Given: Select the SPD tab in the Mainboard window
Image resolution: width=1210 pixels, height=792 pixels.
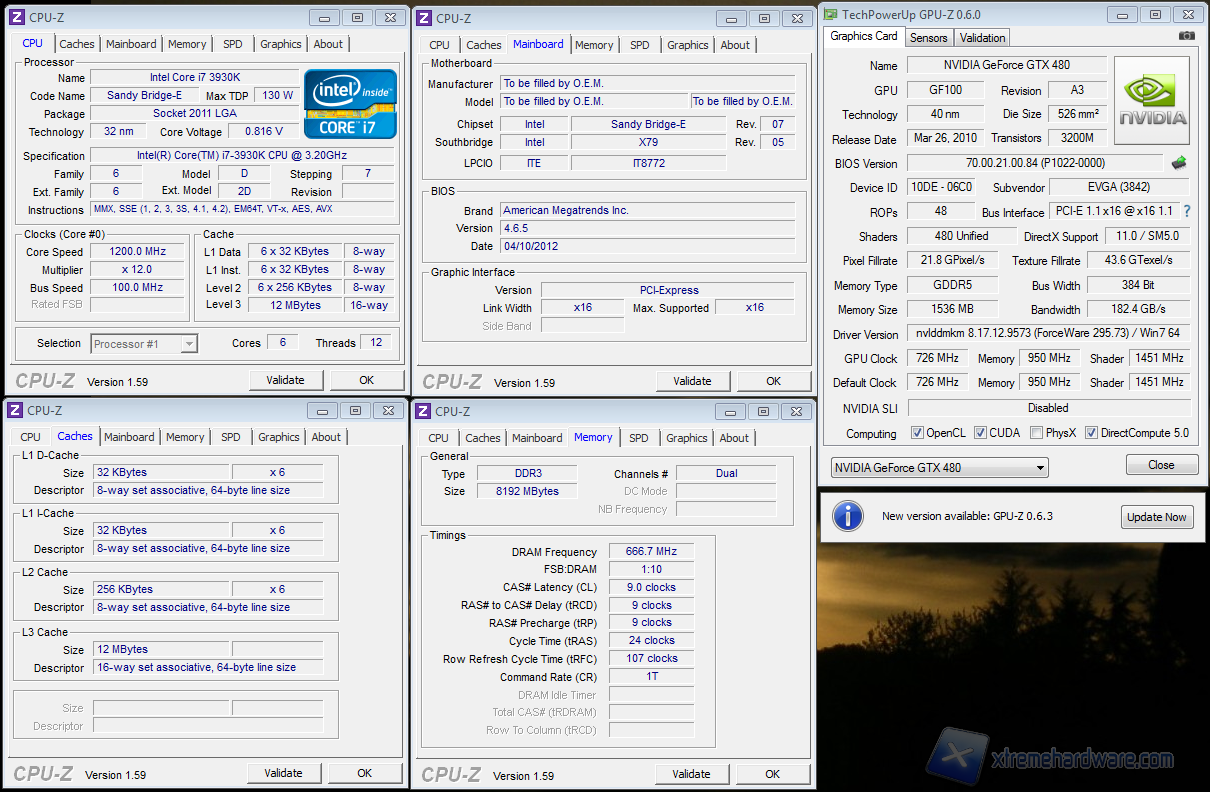Looking at the screenshot, I should 640,45.
